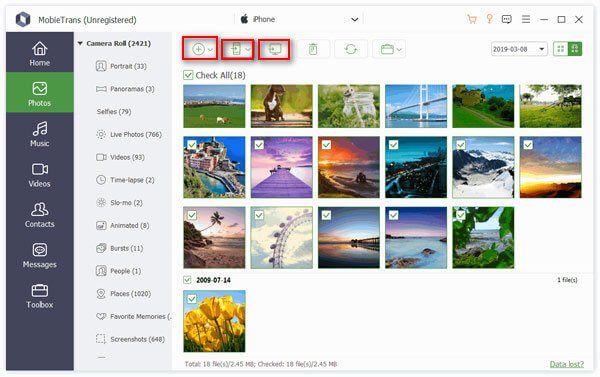Uncheck the yellow tulips photo
600x377 pixels.
(x=192, y=299)
